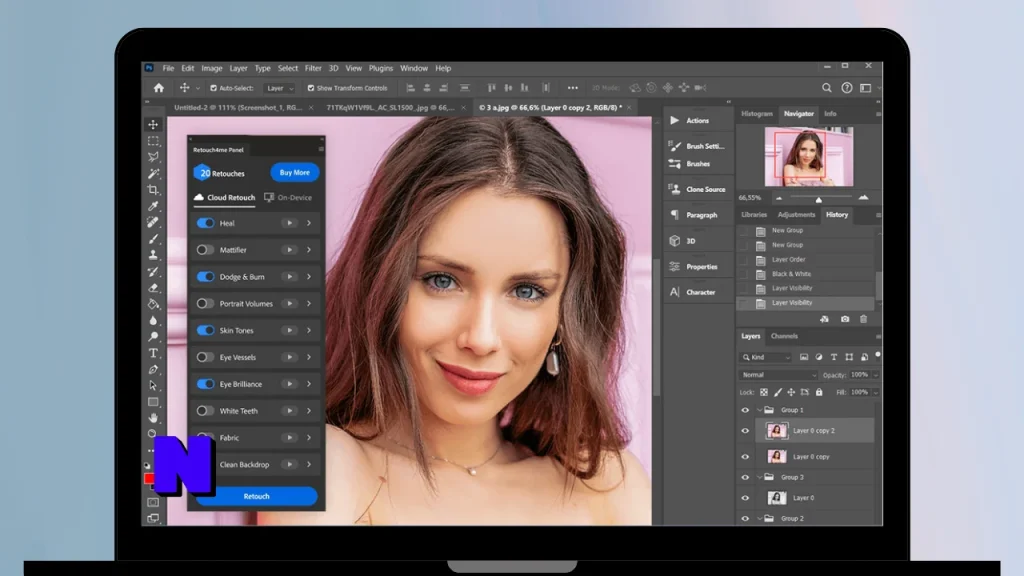The width and height of the screenshot is (1024, 576).
Task: Toggle the Dodge & Burn switch
Action: tap(206, 277)
